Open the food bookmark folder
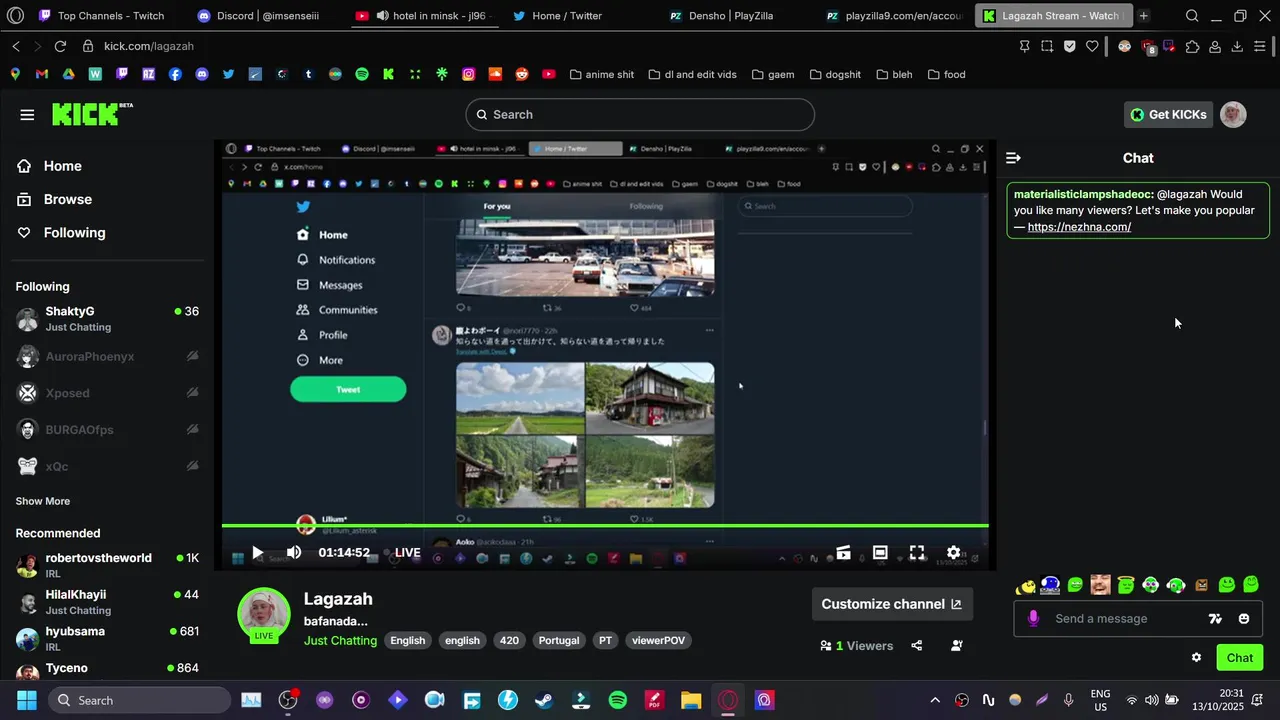This screenshot has height=720, width=1280. pyautogui.click(x=947, y=74)
